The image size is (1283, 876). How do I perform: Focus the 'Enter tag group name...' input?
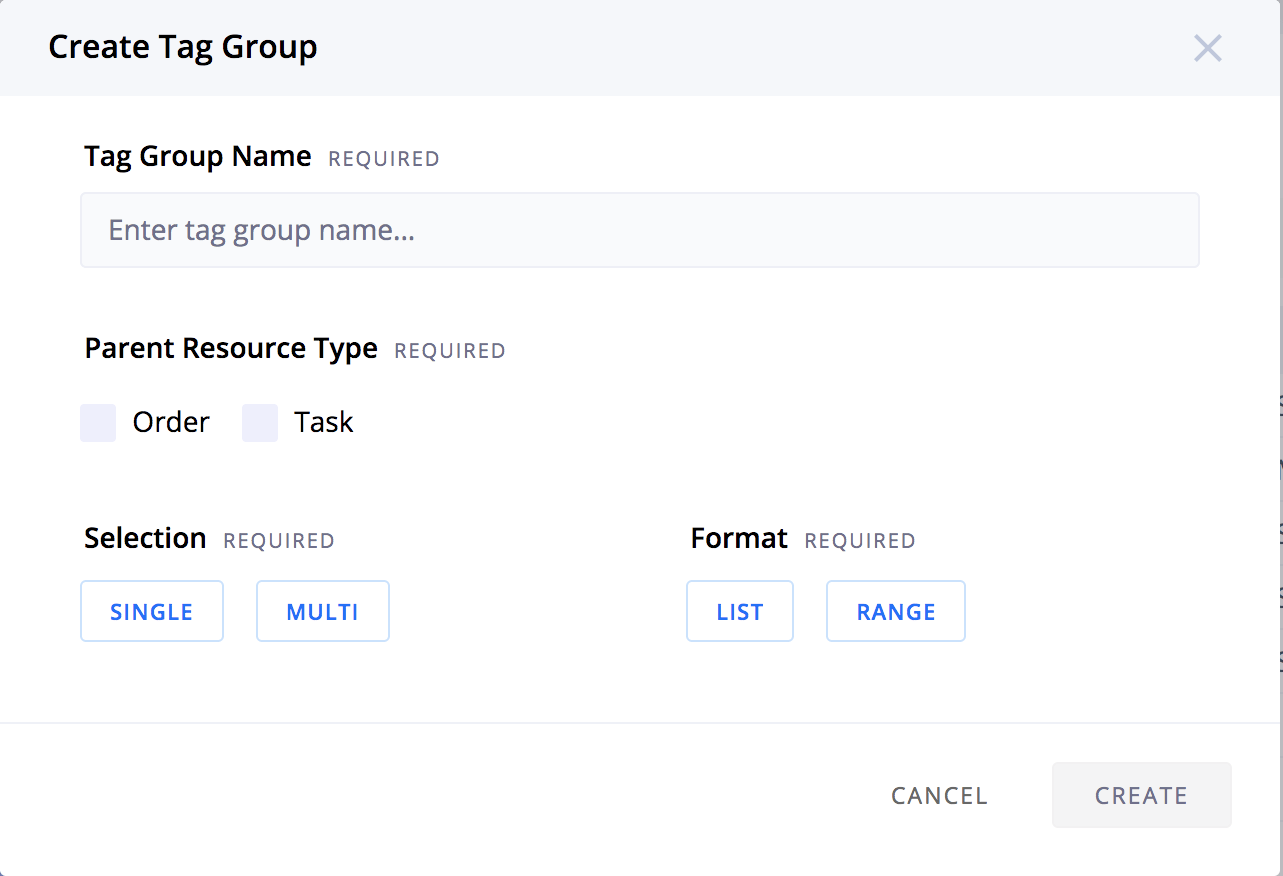click(640, 230)
